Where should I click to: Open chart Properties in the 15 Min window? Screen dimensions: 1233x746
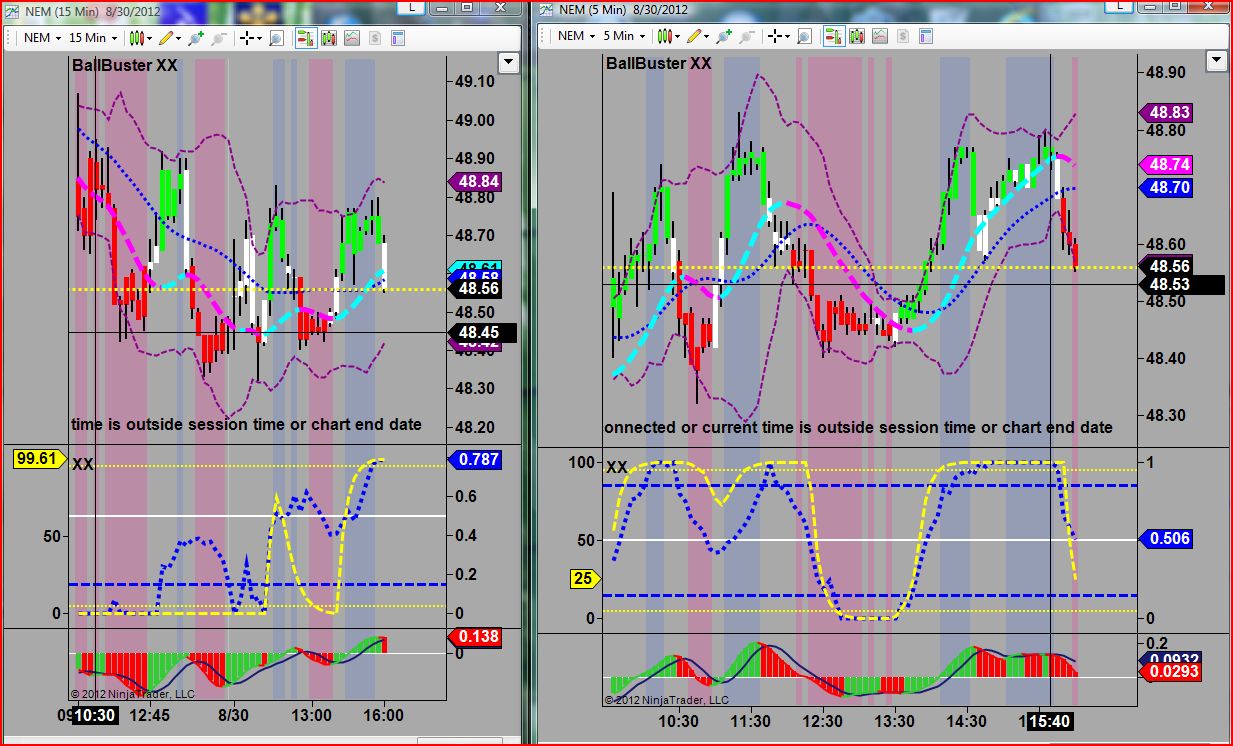[x=397, y=37]
